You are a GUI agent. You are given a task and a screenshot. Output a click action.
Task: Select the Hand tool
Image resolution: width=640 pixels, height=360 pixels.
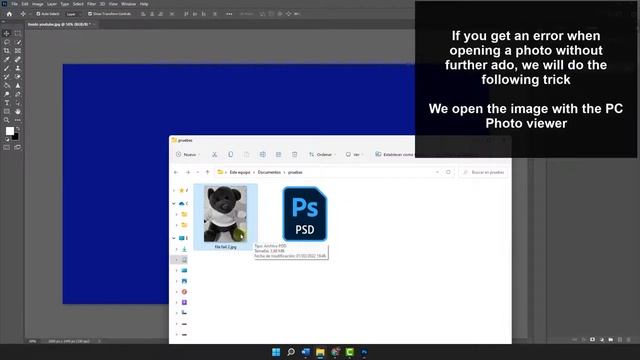click(x=18, y=111)
